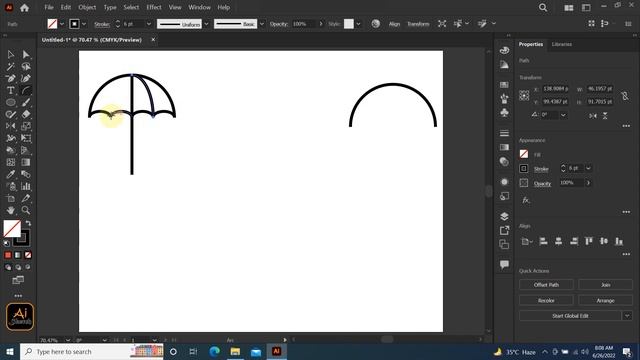Select the Type tool

click(11, 90)
